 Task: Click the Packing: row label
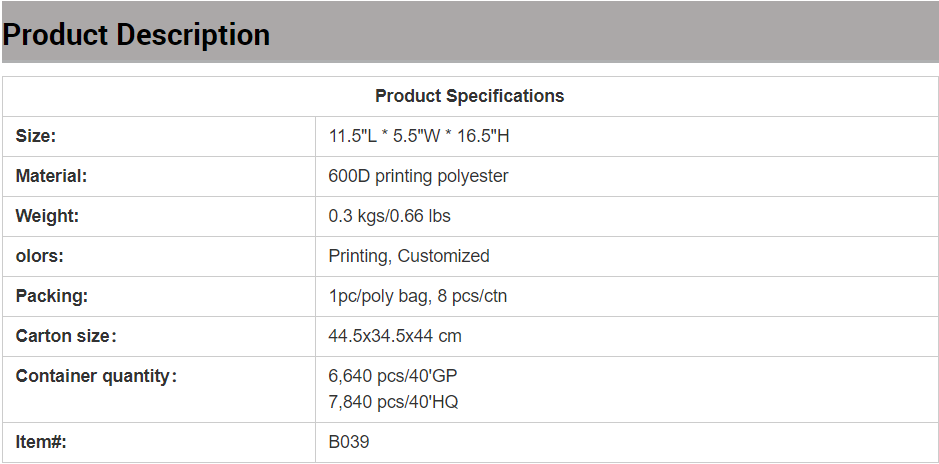click(x=52, y=296)
